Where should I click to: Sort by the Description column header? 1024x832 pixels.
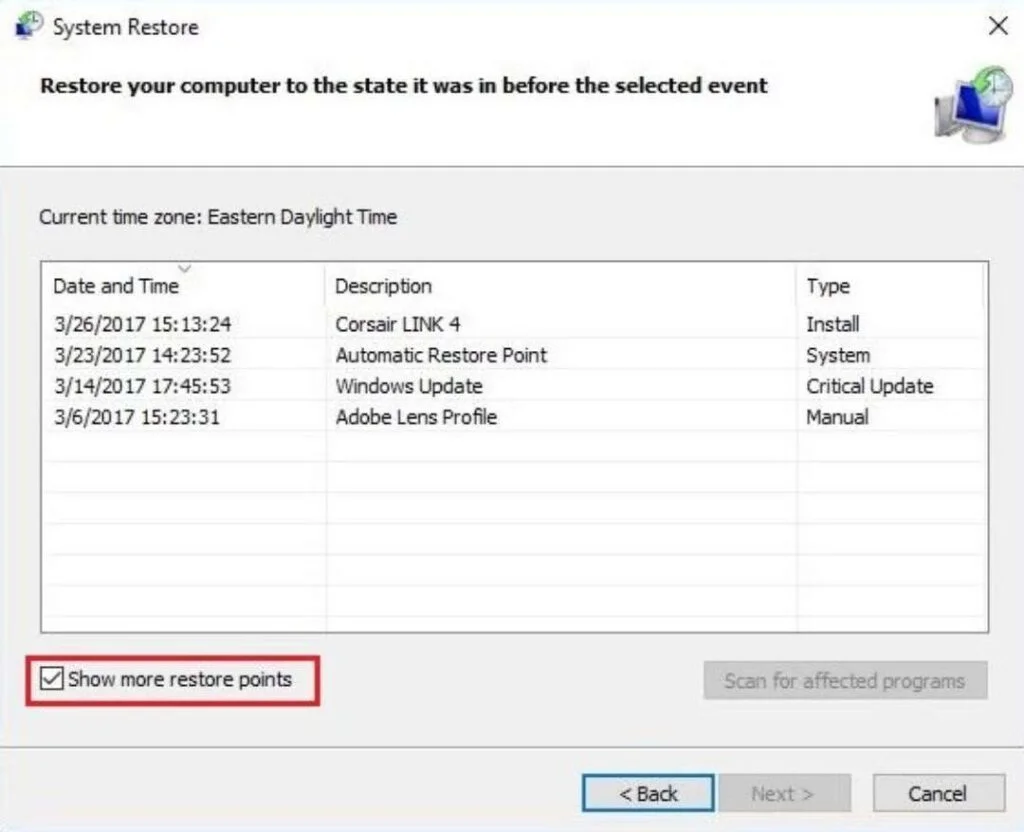pyautogui.click(x=382, y=286)
